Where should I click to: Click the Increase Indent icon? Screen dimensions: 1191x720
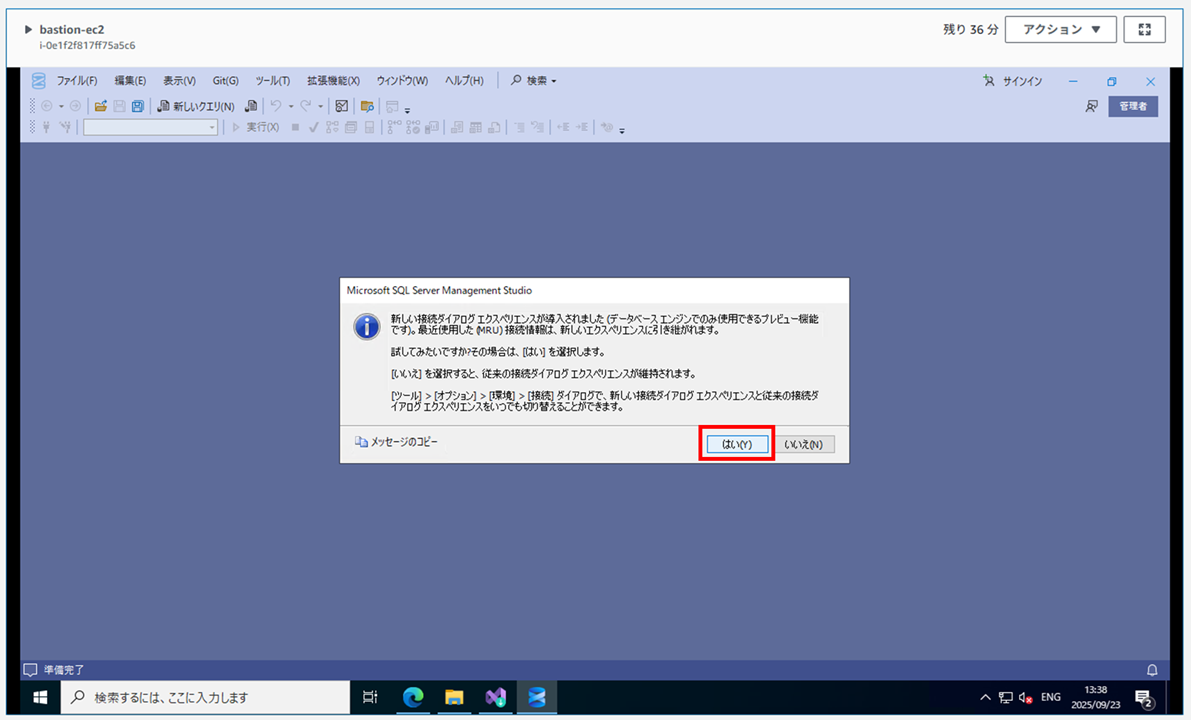[582, 128]
